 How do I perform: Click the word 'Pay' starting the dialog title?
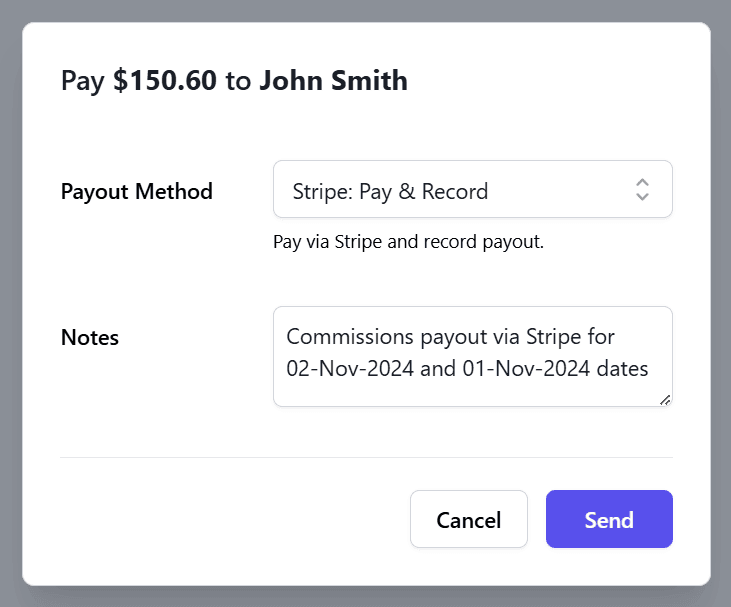[x=83, y=81]
